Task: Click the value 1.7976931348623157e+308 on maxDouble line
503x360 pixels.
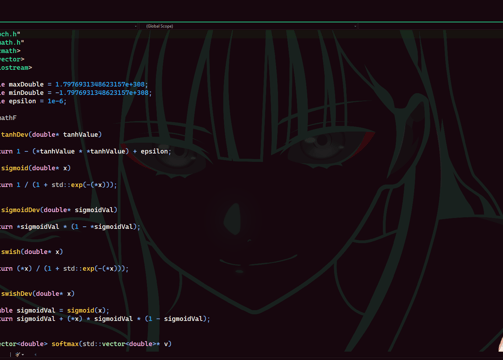Action: [100, 84]
